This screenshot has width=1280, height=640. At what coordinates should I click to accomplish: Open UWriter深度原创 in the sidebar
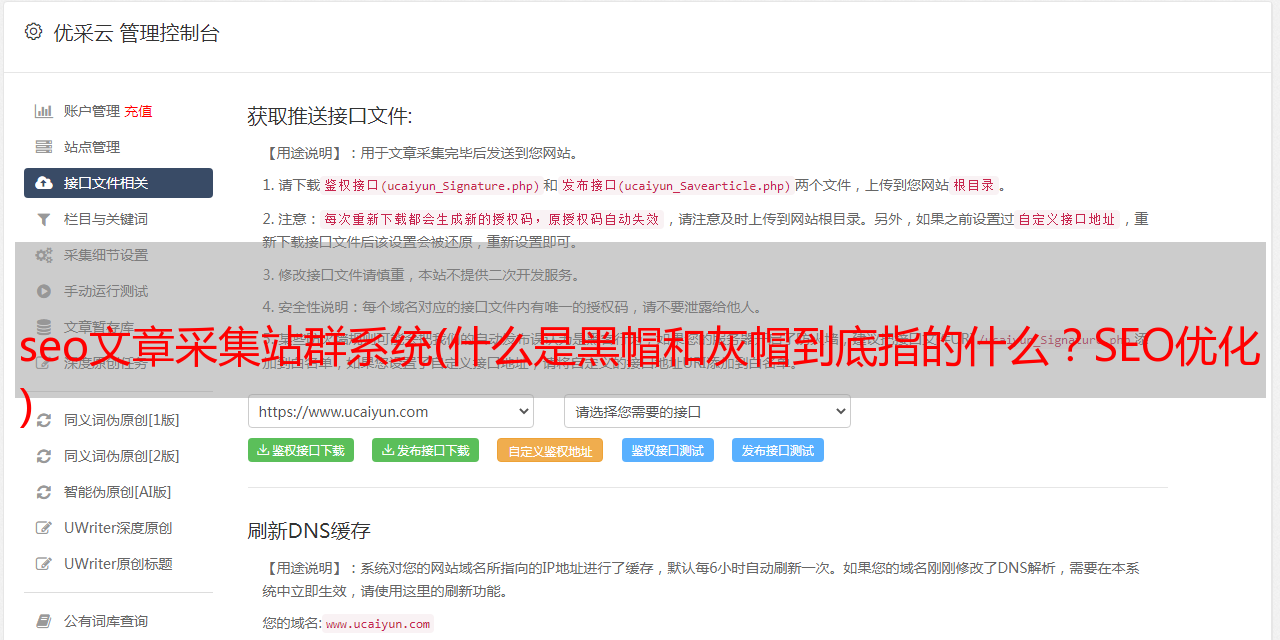pyautogui.click(x=118, y=528)
